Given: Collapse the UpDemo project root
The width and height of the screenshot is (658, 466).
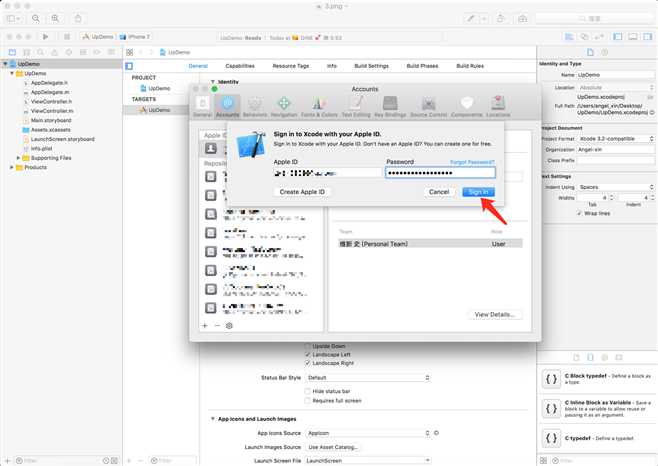Looking at the screenshot, I should click(x=5, y=64).
